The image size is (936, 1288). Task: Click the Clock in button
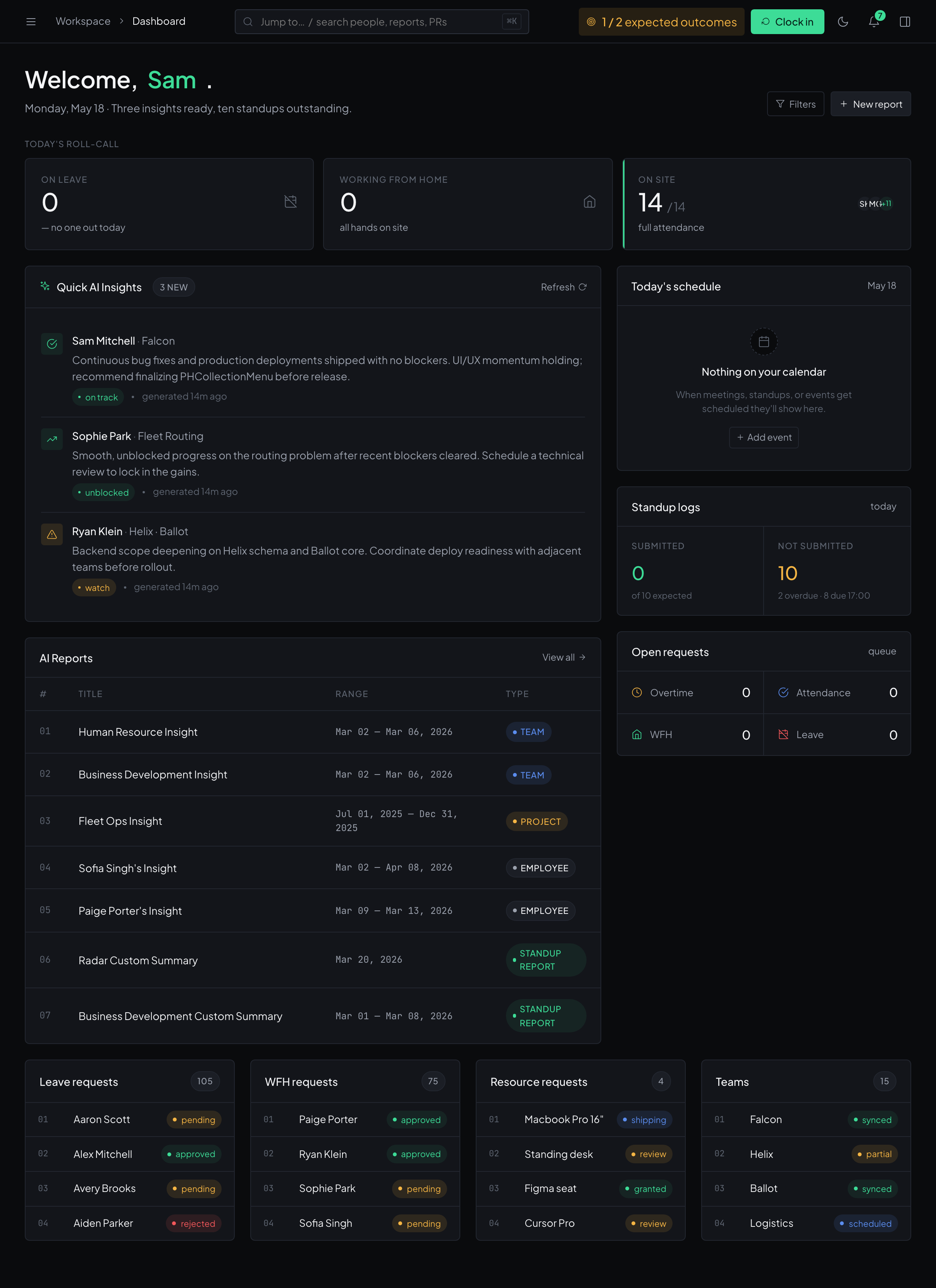tap(787, 22)
